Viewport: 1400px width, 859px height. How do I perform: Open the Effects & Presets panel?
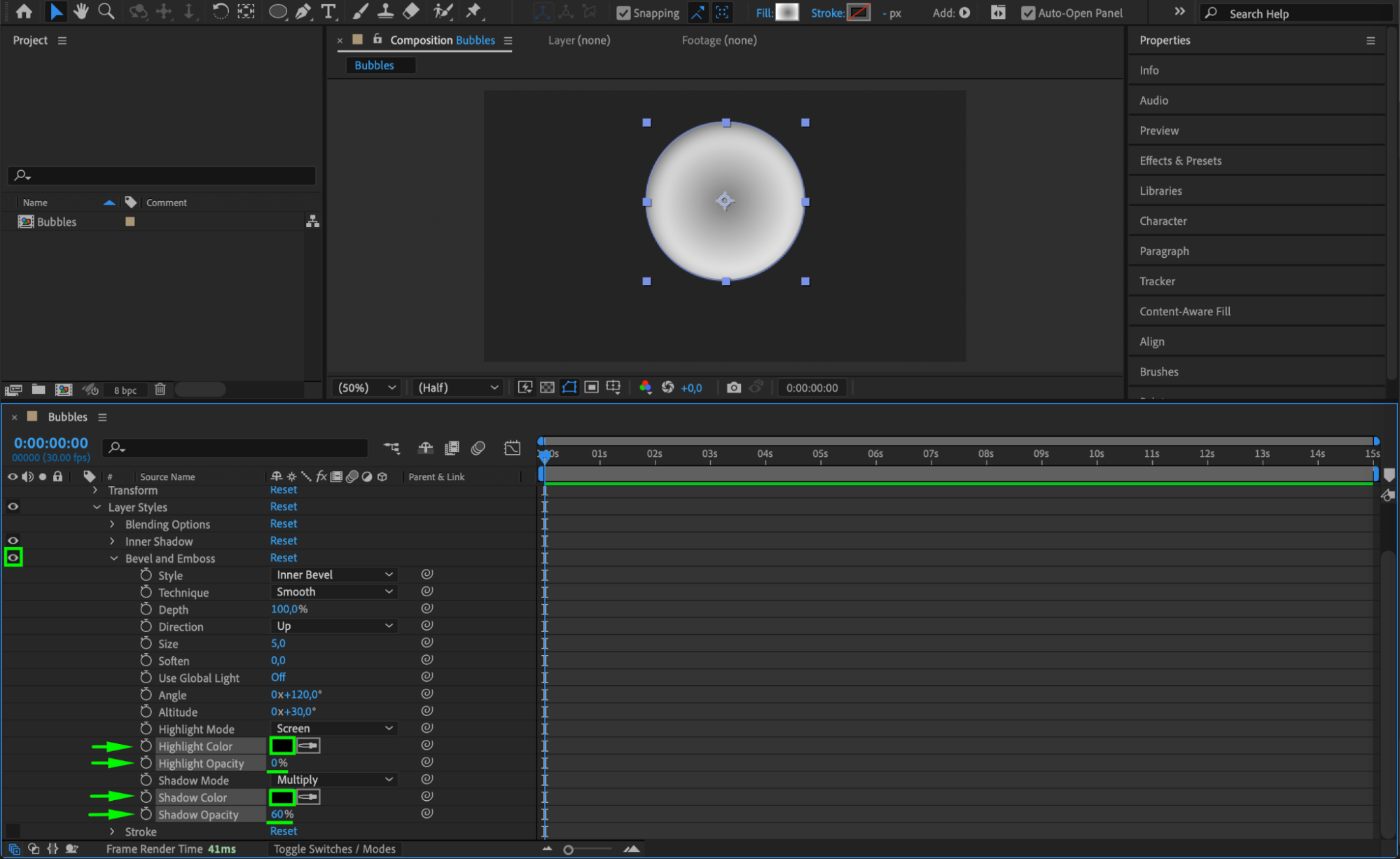1180,160
